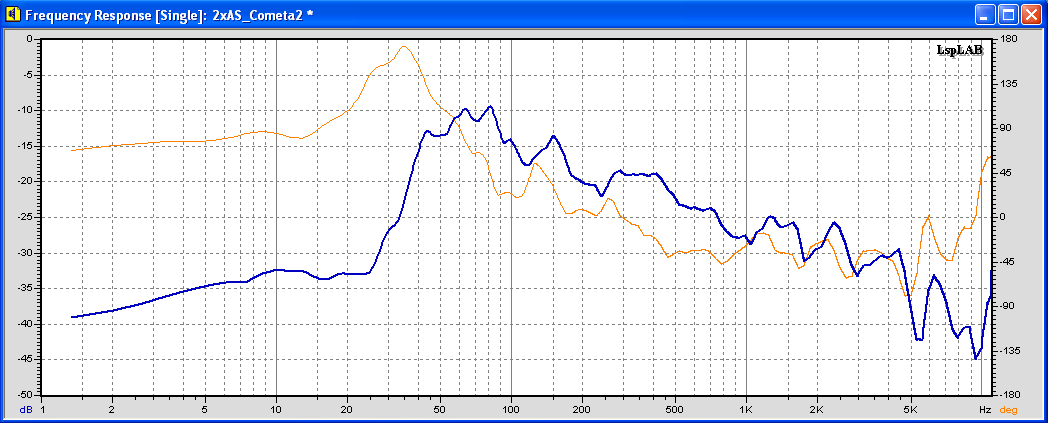Close the Frequency Response window

click(1032, 14)
